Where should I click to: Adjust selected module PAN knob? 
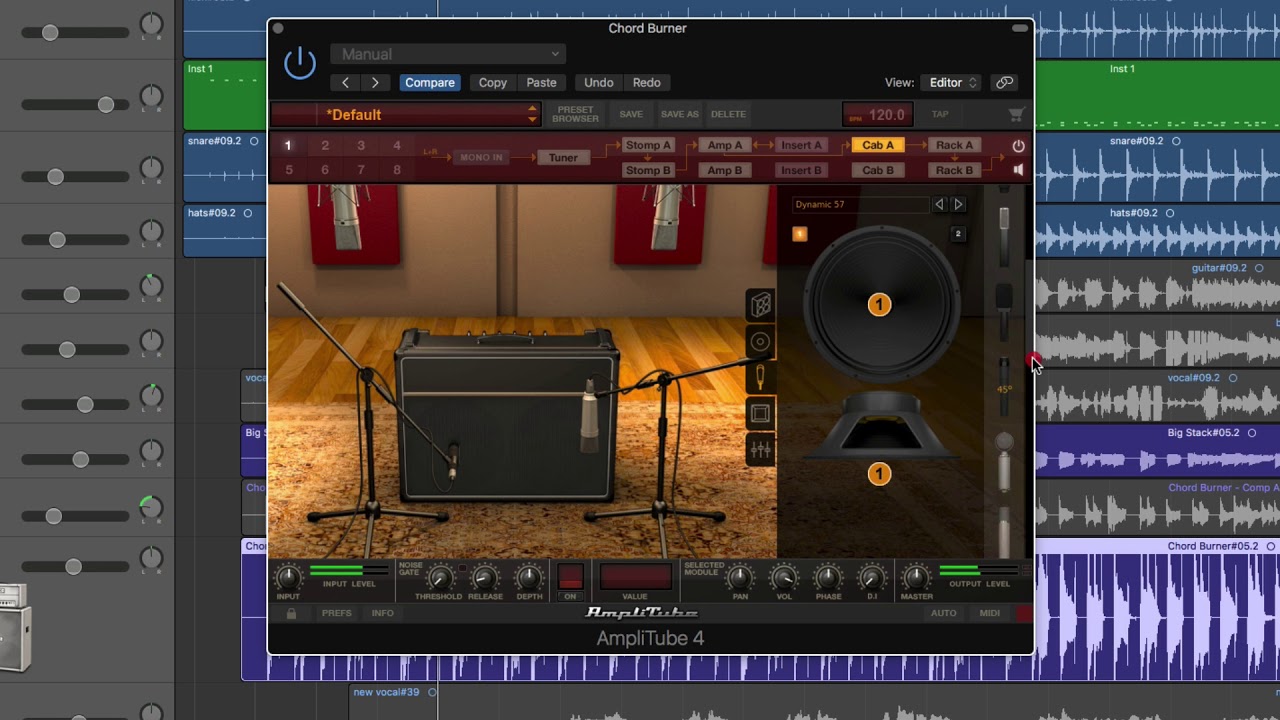(740, 577)
